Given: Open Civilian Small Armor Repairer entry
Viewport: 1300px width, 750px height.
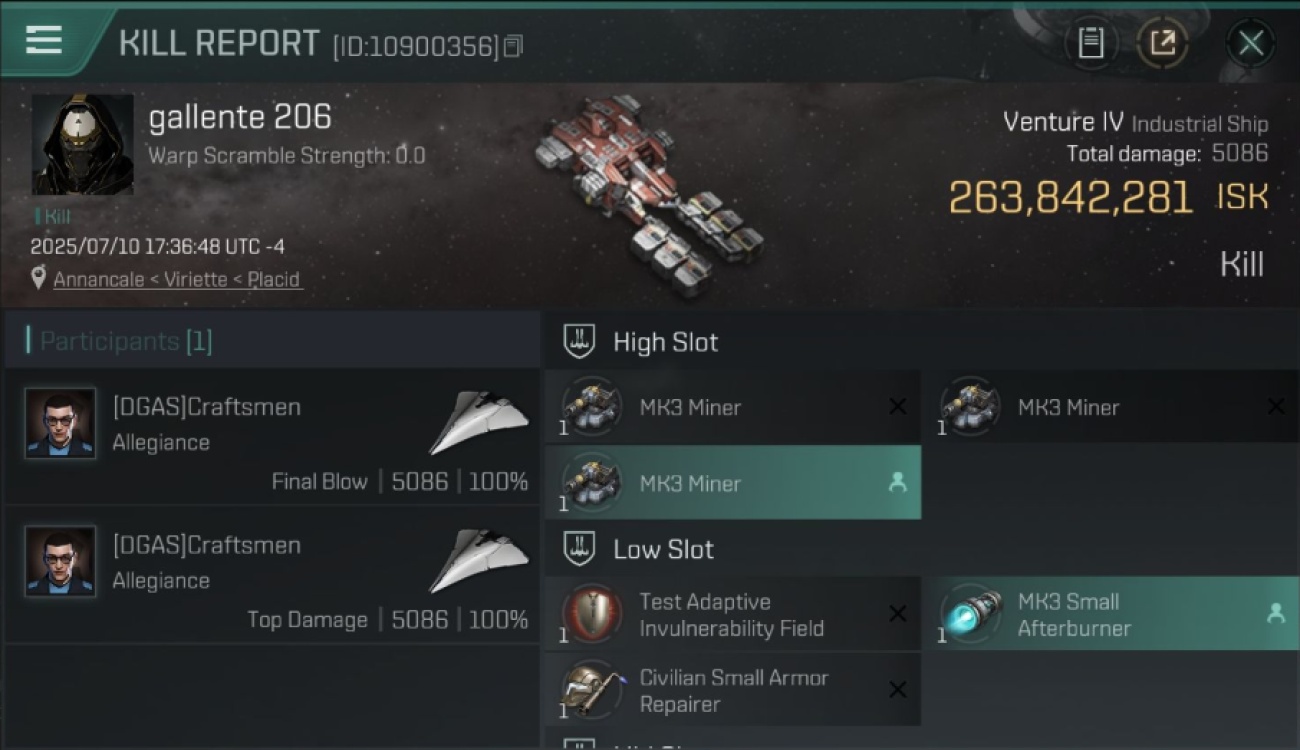Looking at the screenshot, I should coord(733,691).
